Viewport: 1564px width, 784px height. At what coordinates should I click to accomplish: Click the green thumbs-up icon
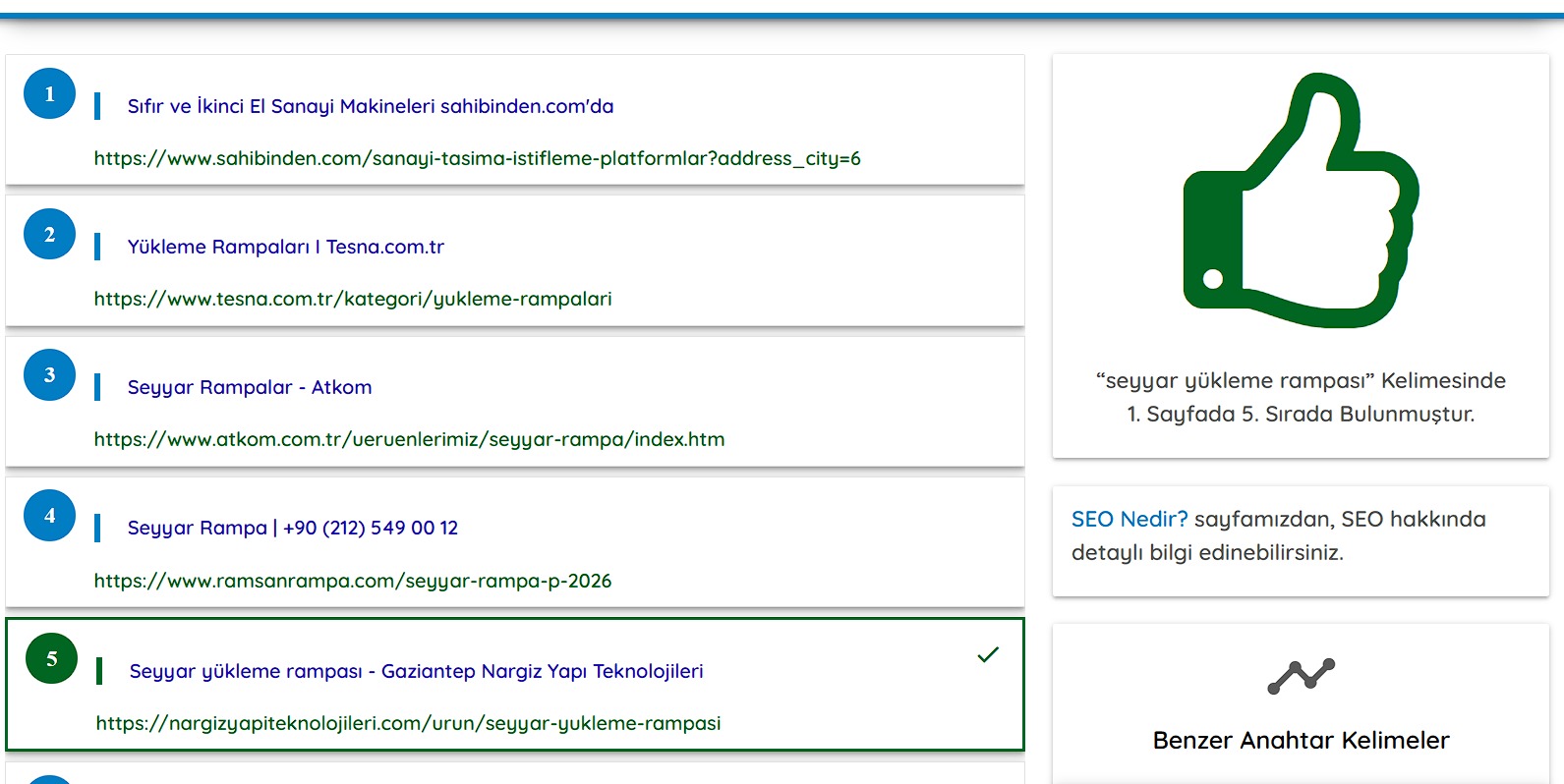(1300, 201)
